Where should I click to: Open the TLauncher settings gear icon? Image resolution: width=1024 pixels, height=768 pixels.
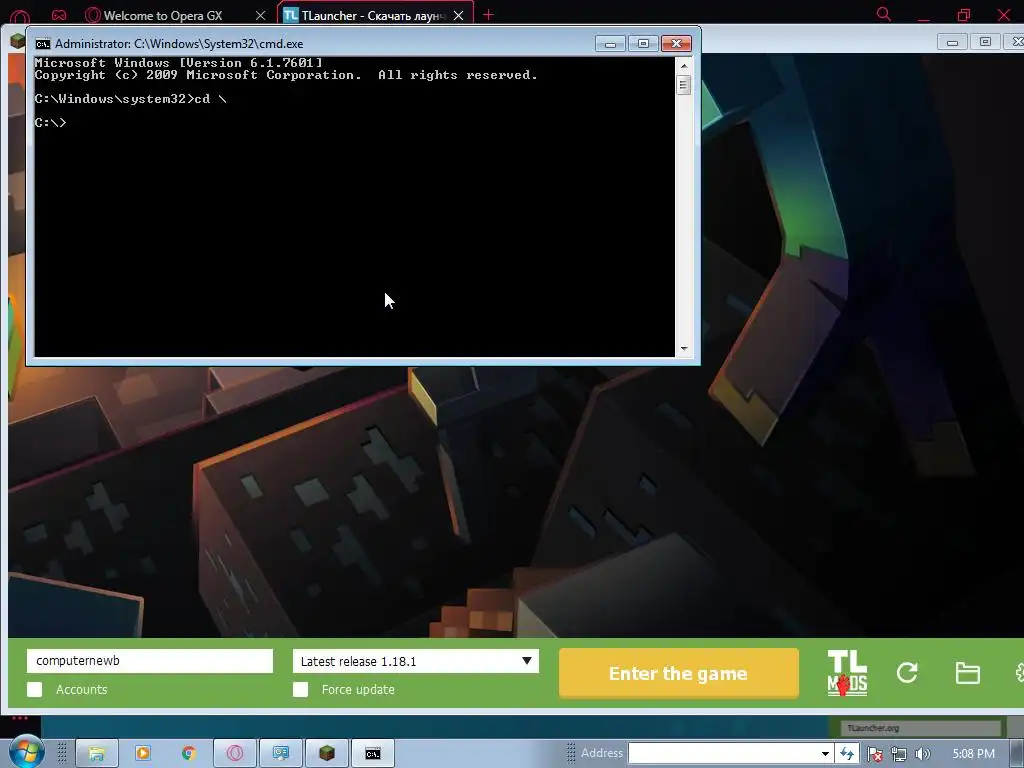click(x=1019, y=673)
